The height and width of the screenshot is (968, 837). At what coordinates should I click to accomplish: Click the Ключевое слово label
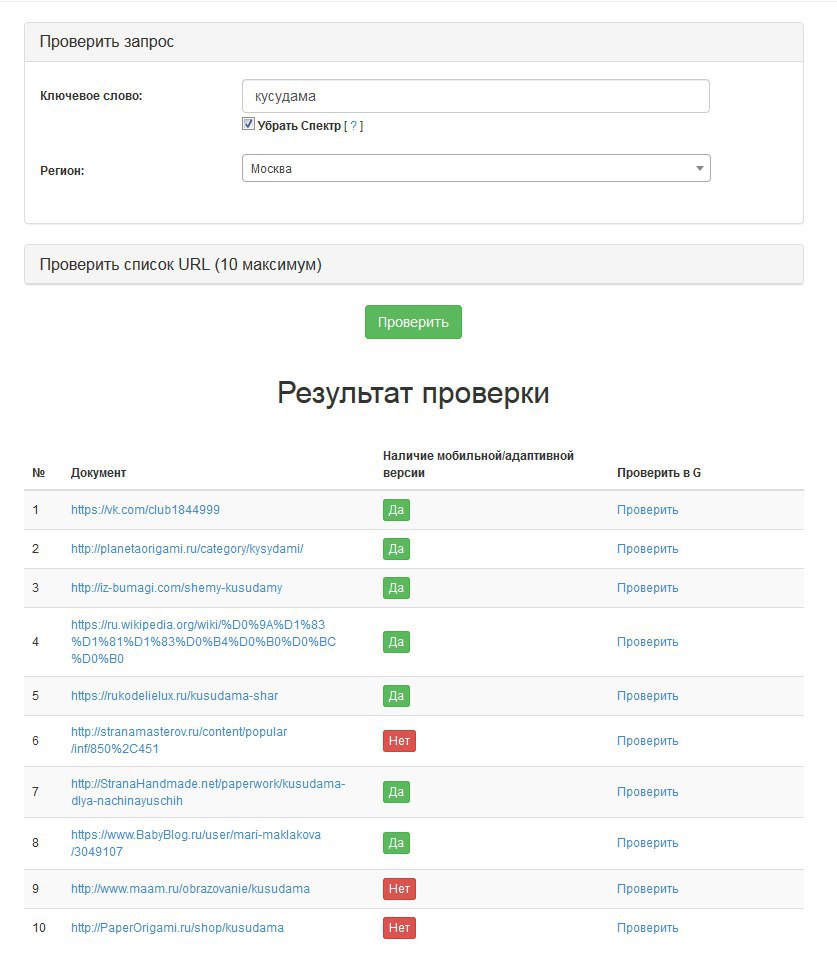(x=91, y=96)
